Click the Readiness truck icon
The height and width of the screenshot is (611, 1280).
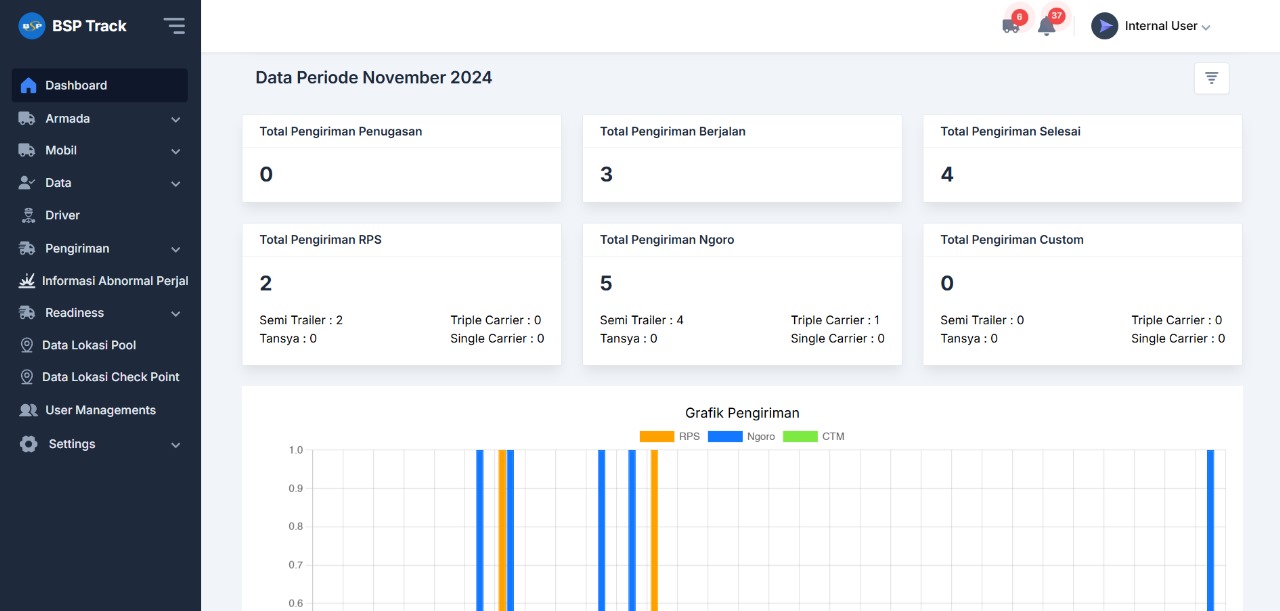point(27,313)
